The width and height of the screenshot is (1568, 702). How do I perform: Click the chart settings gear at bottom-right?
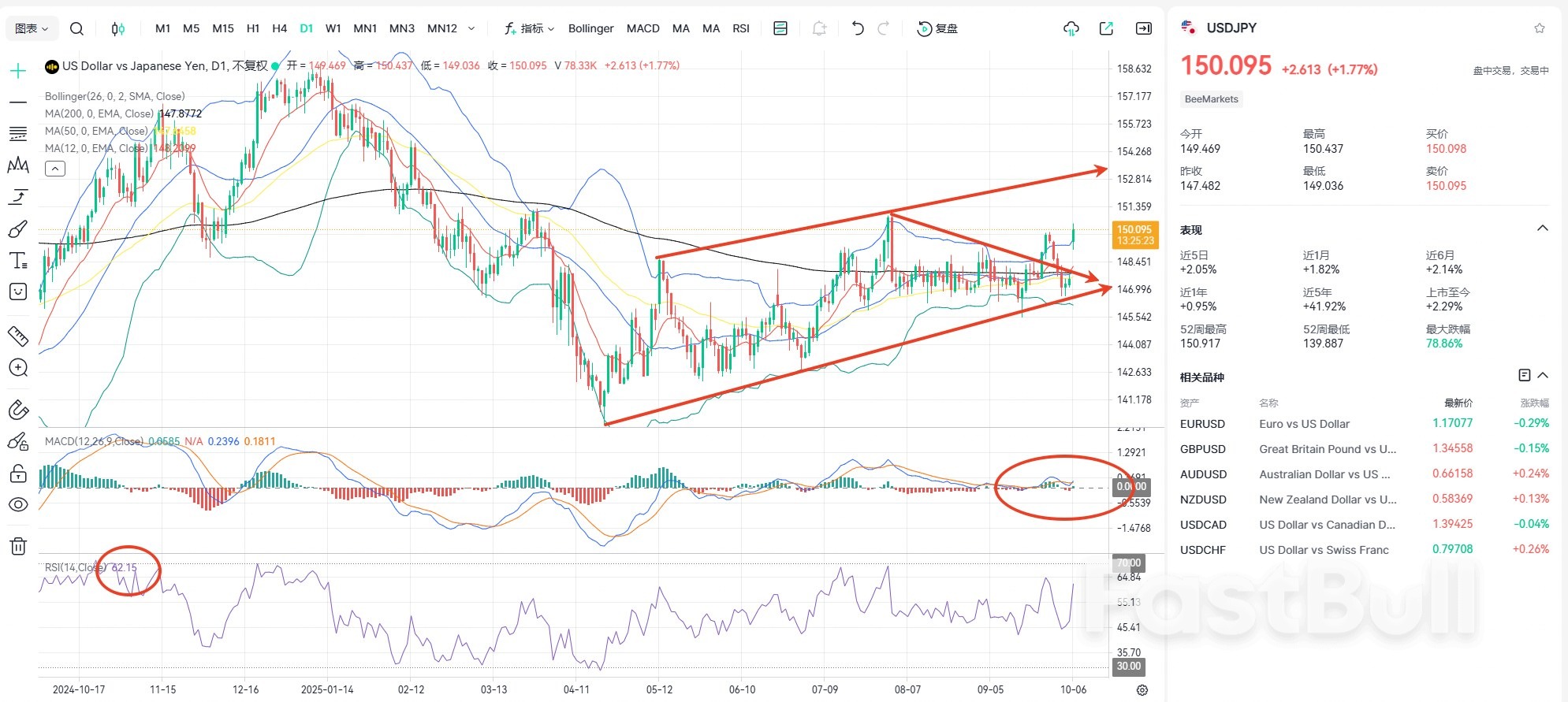(x=1142, y=690)
